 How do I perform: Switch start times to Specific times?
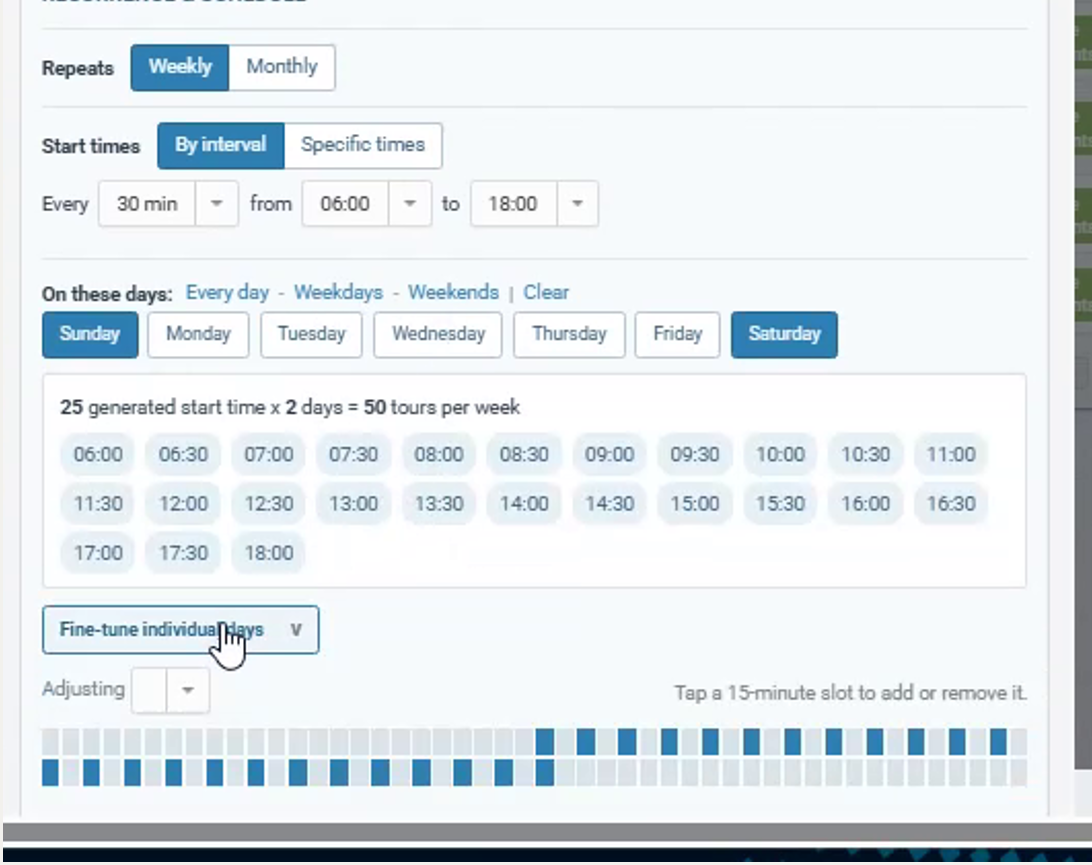363,146
